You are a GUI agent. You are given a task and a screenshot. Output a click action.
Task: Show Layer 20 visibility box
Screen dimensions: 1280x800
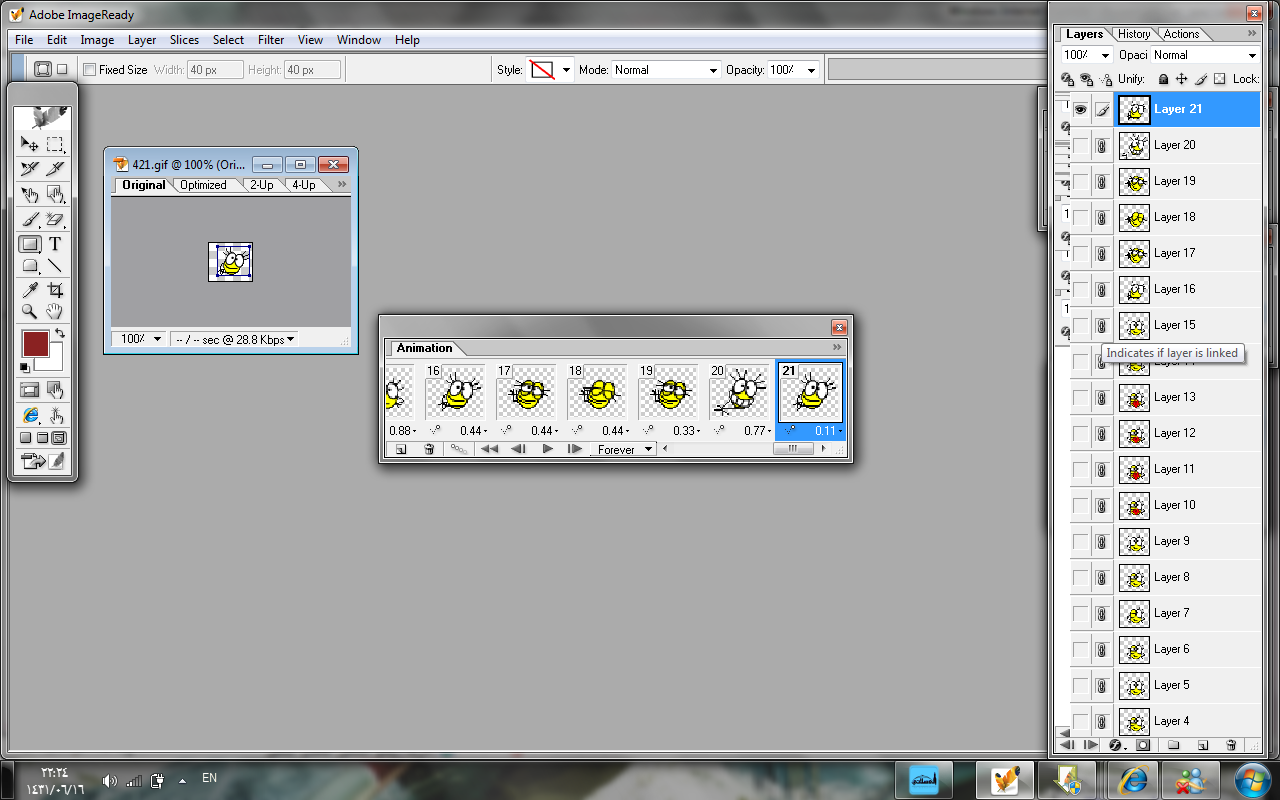(1080, 146)
